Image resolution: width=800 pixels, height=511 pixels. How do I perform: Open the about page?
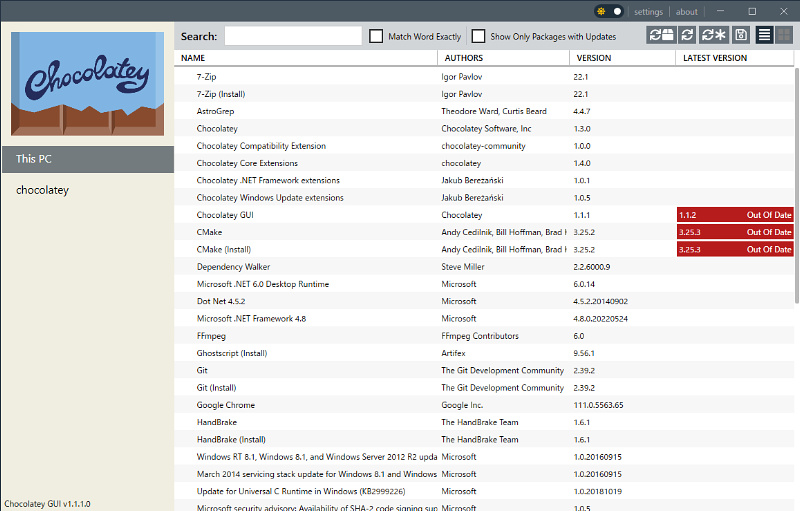point(686,12)
